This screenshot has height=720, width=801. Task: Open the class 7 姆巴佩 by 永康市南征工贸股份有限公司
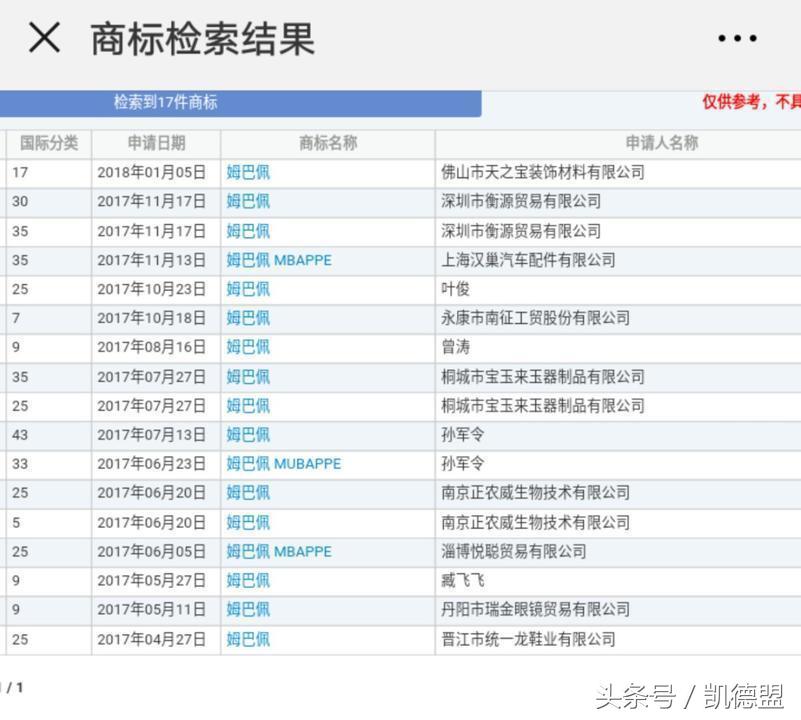[x=248, y=318]
